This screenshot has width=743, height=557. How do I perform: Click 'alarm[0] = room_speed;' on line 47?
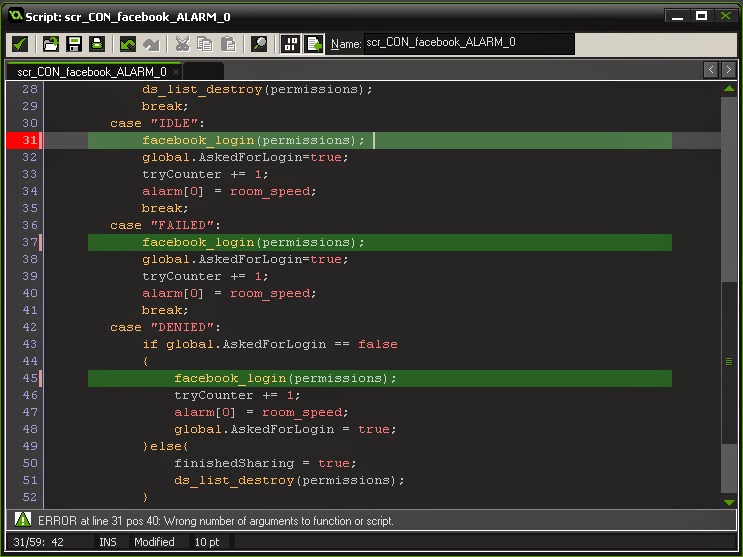pyautogui.click(x=261, y=412)
